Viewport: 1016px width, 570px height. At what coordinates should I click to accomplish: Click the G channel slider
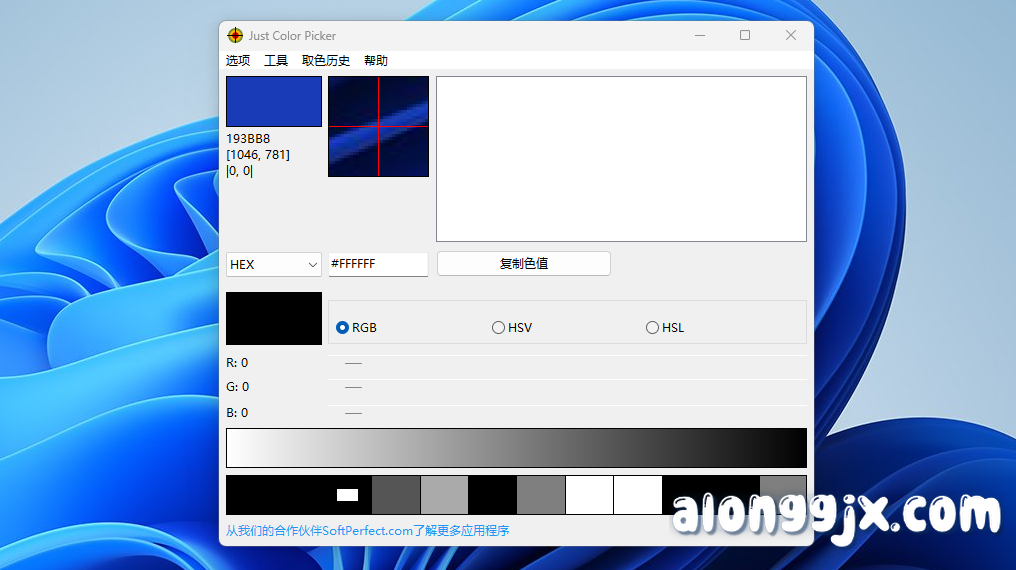(567, 387)
